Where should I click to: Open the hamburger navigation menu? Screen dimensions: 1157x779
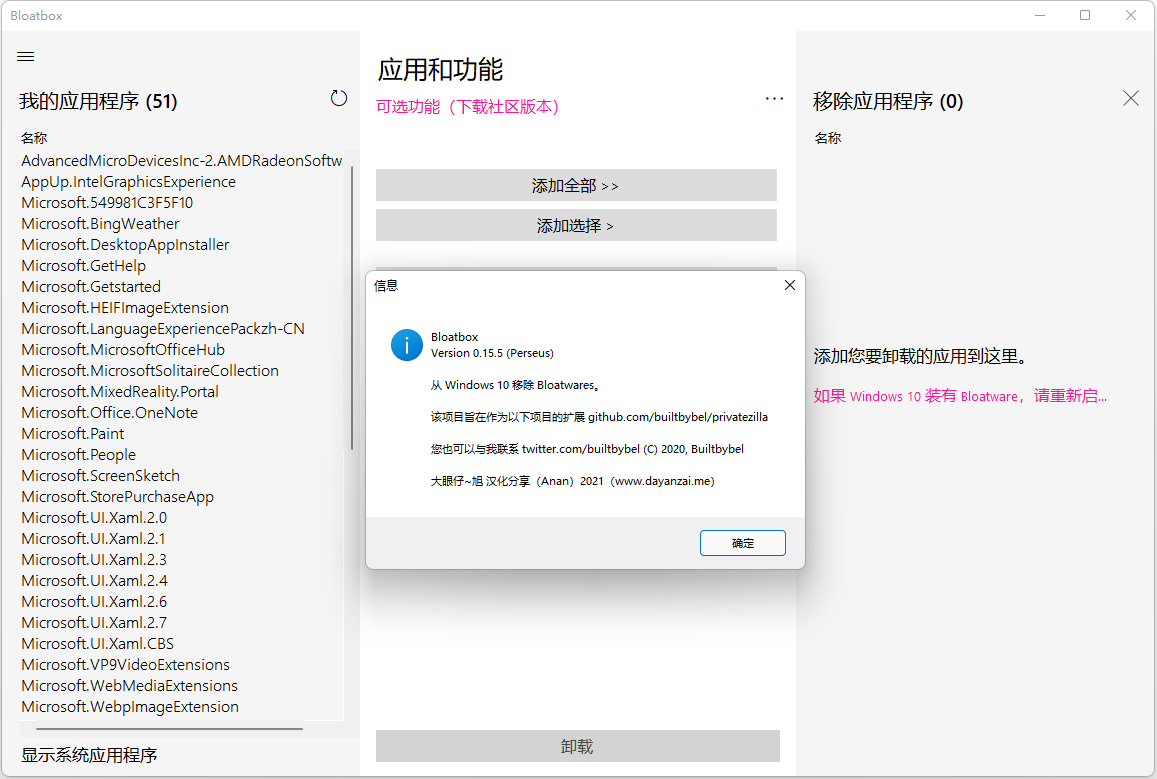(25, 56)
